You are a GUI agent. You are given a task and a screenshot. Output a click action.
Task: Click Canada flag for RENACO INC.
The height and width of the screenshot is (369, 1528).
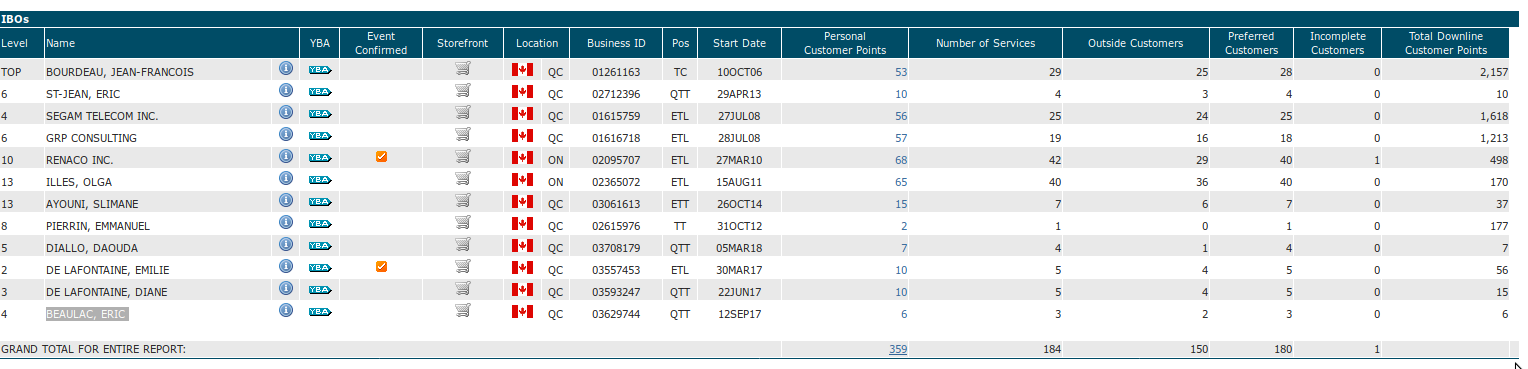[522, 157]
